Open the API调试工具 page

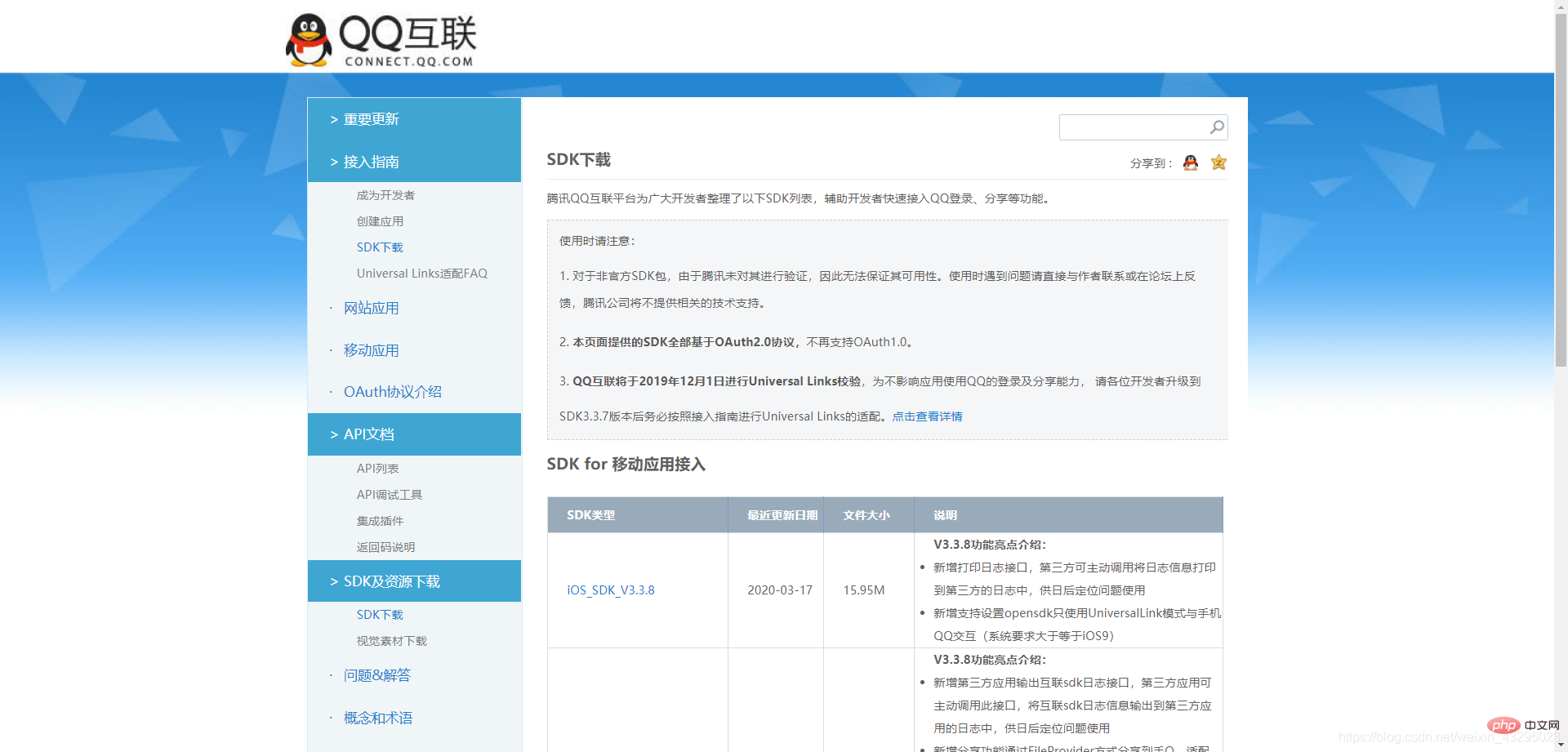coord(390,494)
